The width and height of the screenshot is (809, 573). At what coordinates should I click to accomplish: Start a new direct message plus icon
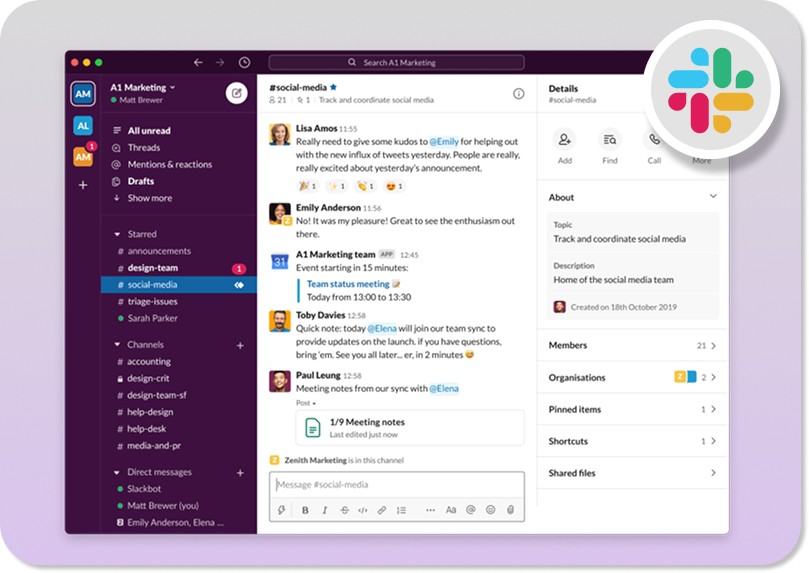pyautogui.click(x=240, y=472)
